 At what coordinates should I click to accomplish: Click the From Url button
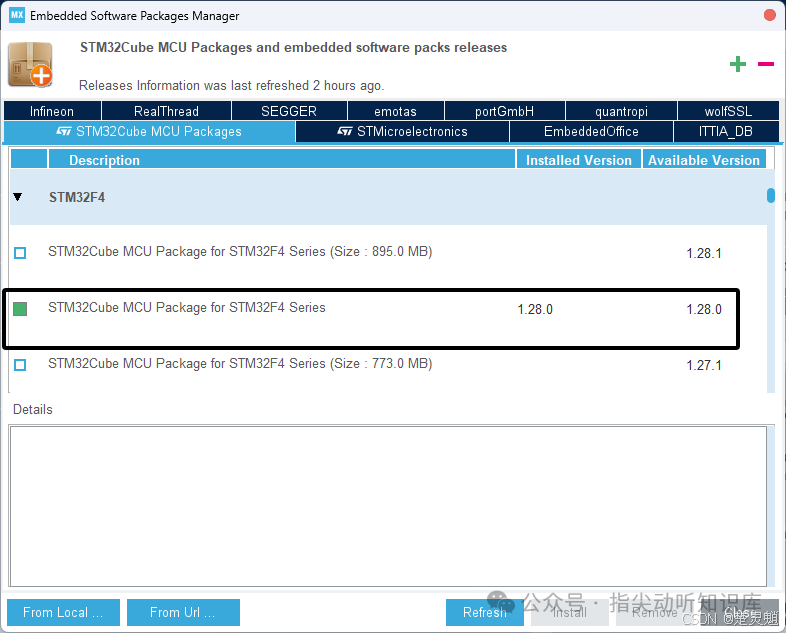point(183,612)
